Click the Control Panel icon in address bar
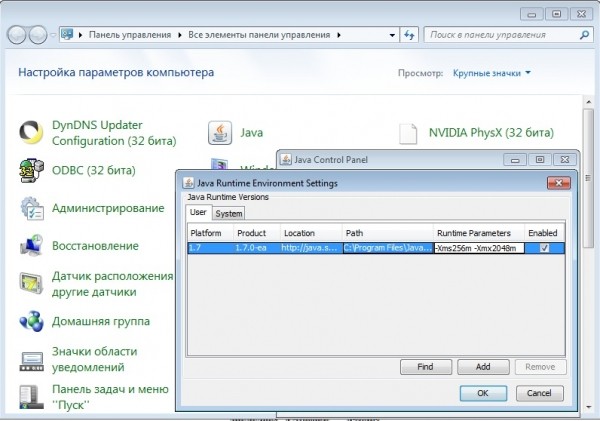600x421 pixels. (x=67, y=34)
